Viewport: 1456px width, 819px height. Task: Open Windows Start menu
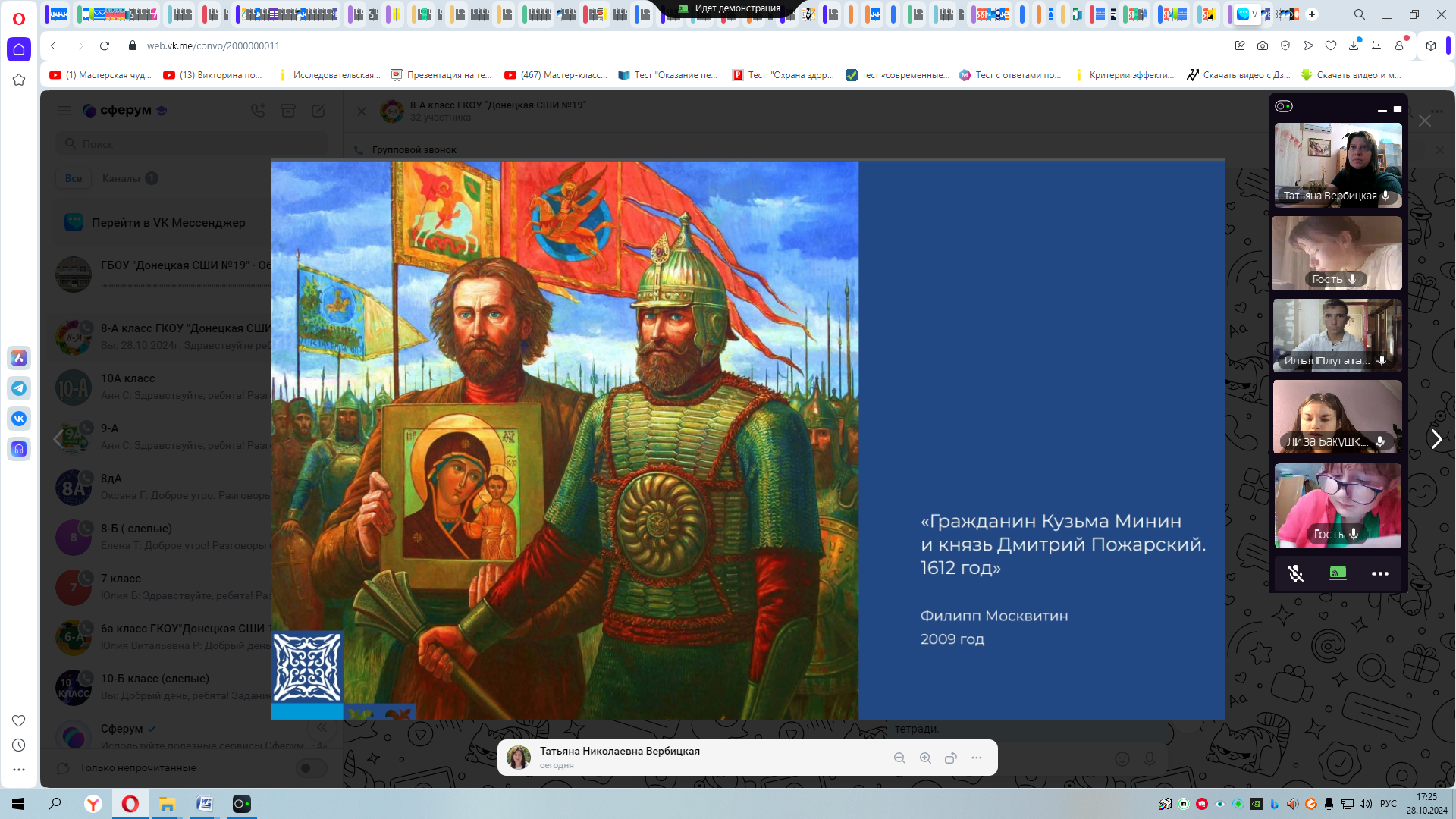pos(18,804)
